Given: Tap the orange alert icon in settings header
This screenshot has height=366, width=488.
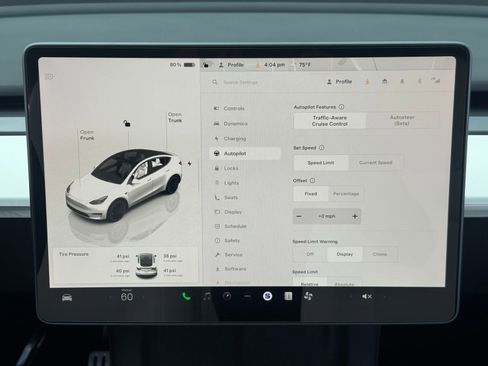Looking at the screenshot, I should pyautogui.click(x=367, y=82).
